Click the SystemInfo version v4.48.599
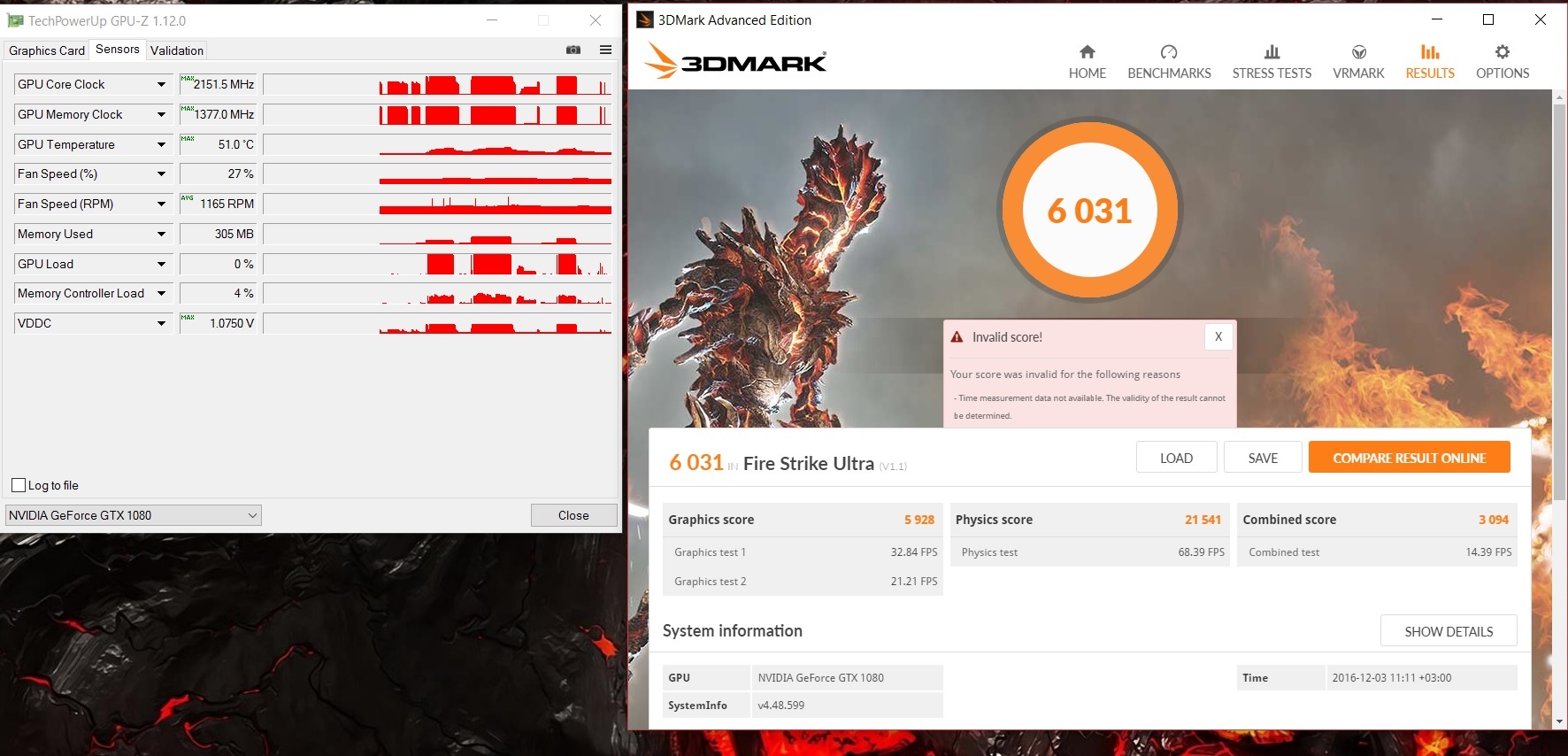This screenshot has height=756, width=1568. [781, 706]
